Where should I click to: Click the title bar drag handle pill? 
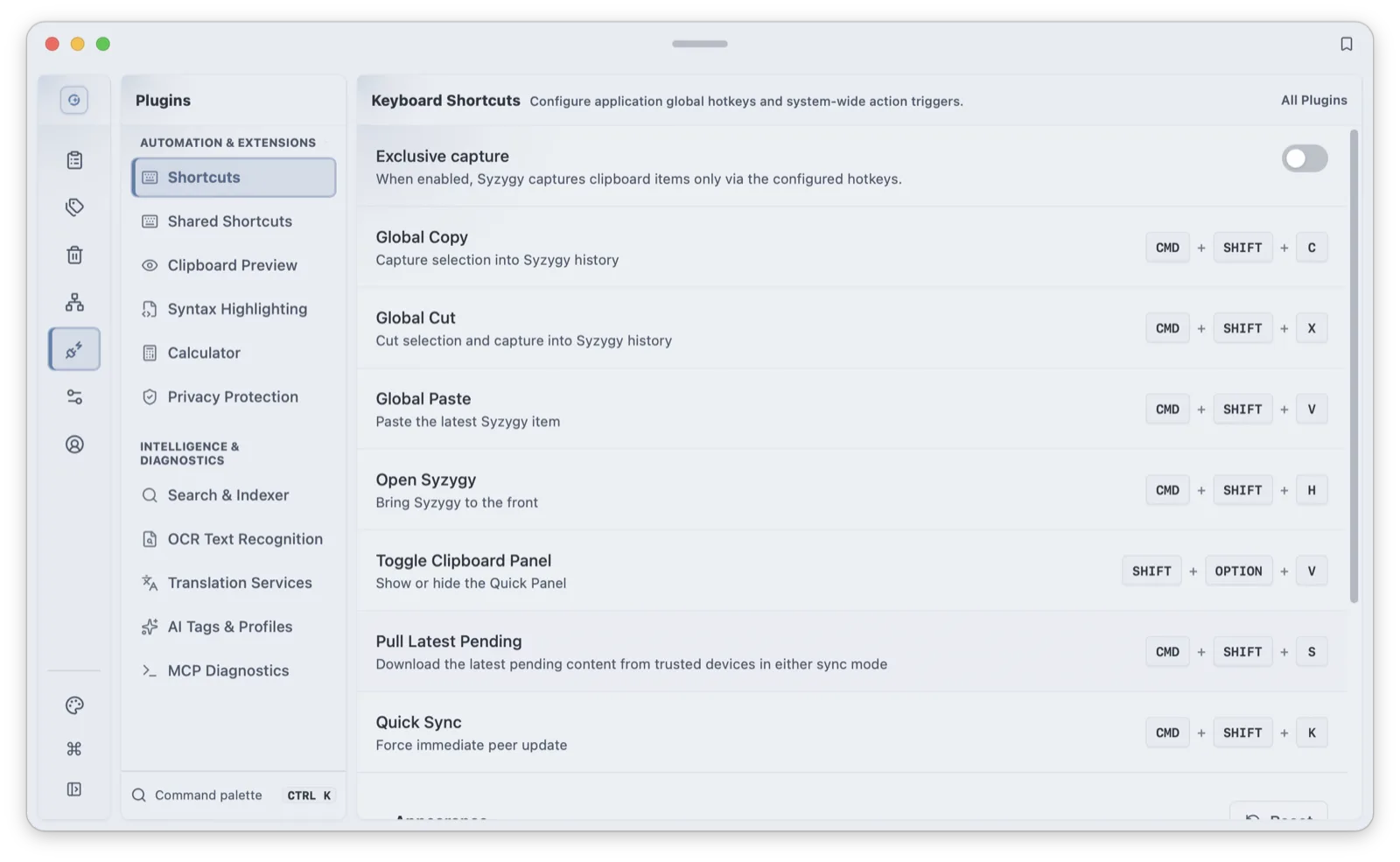[699, 44]
